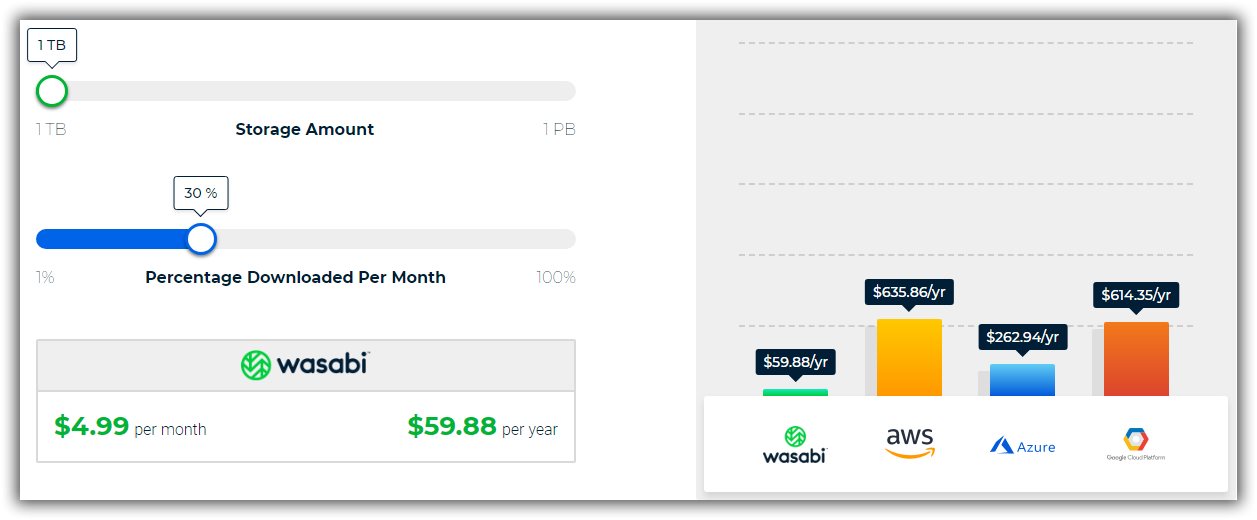
Task: Click the blue Azure chart bar
Action: pos(1022,380)
